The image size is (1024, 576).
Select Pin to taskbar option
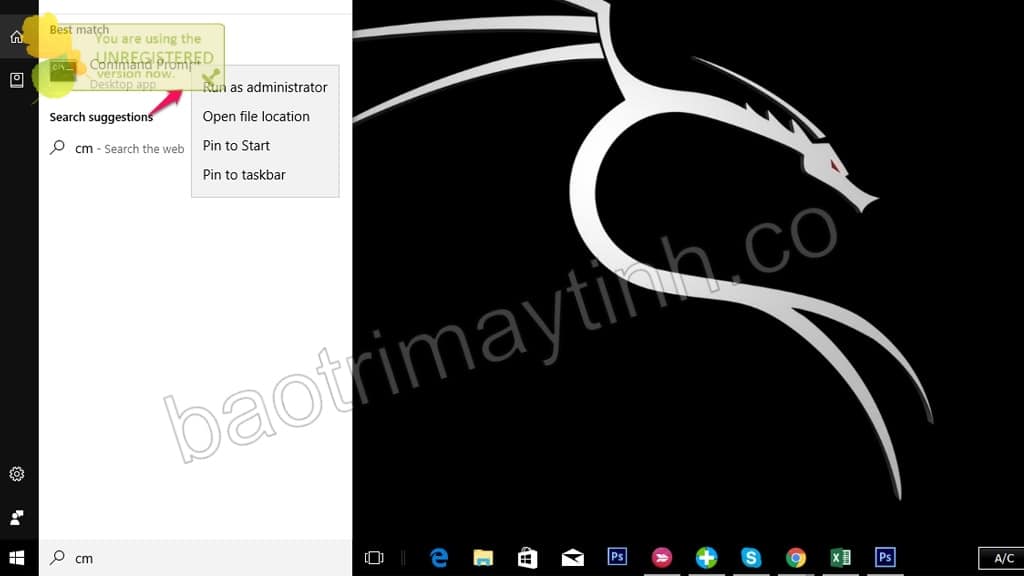coord(244,174)
